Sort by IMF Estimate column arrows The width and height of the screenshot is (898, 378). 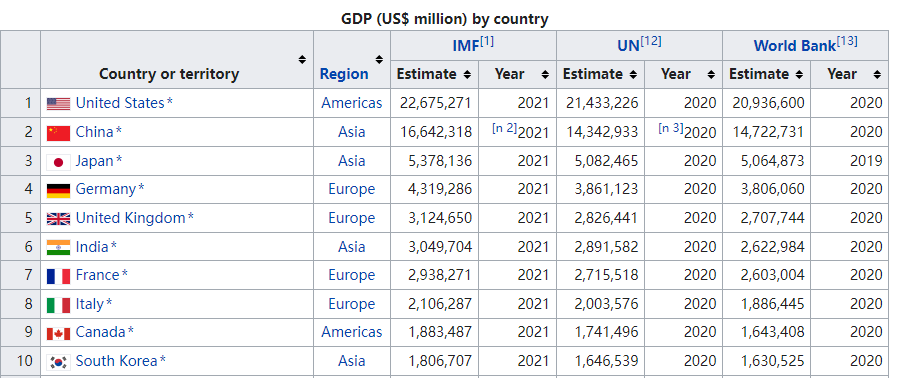point(467,74)
